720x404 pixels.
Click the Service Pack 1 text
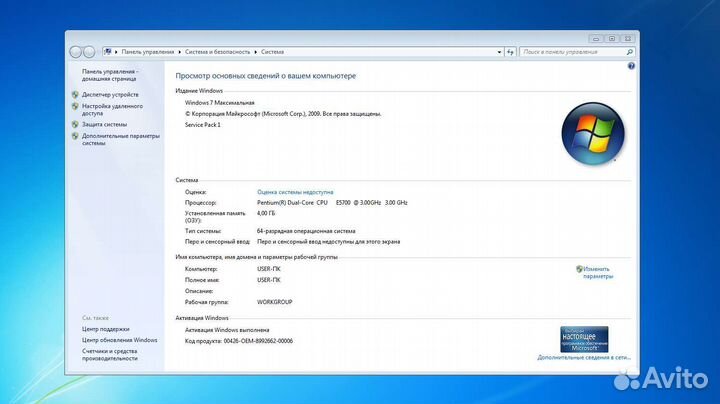202,125
